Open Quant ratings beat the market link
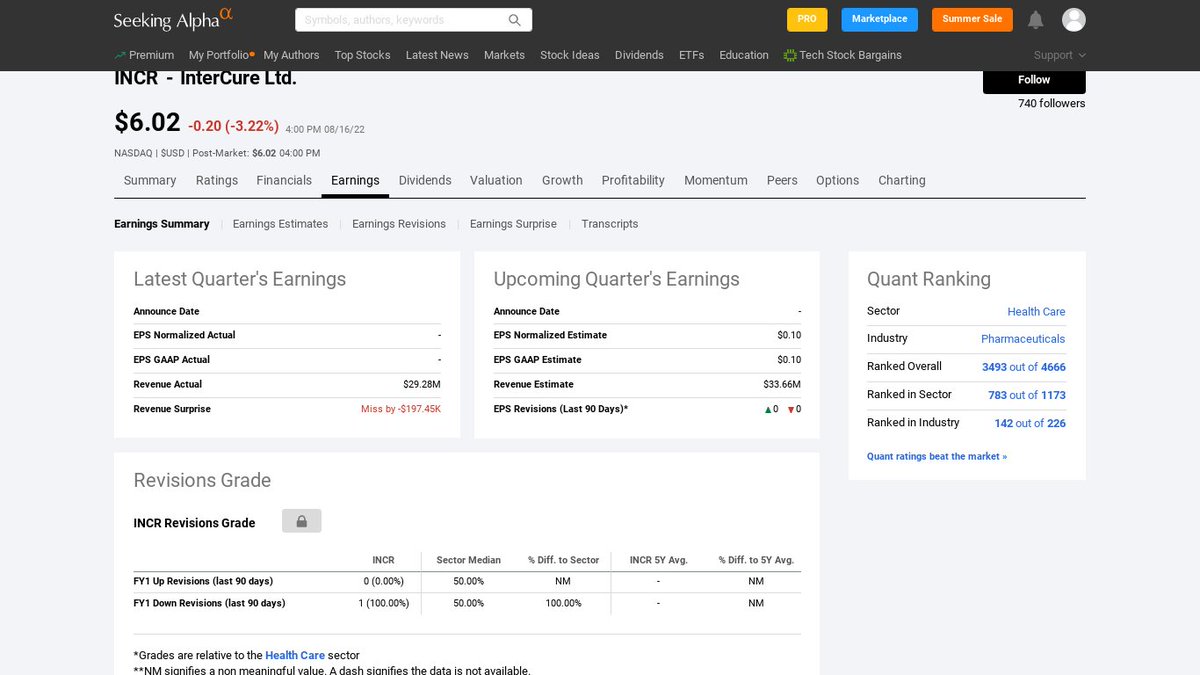 pyautogui.click(x=937, y=456)
